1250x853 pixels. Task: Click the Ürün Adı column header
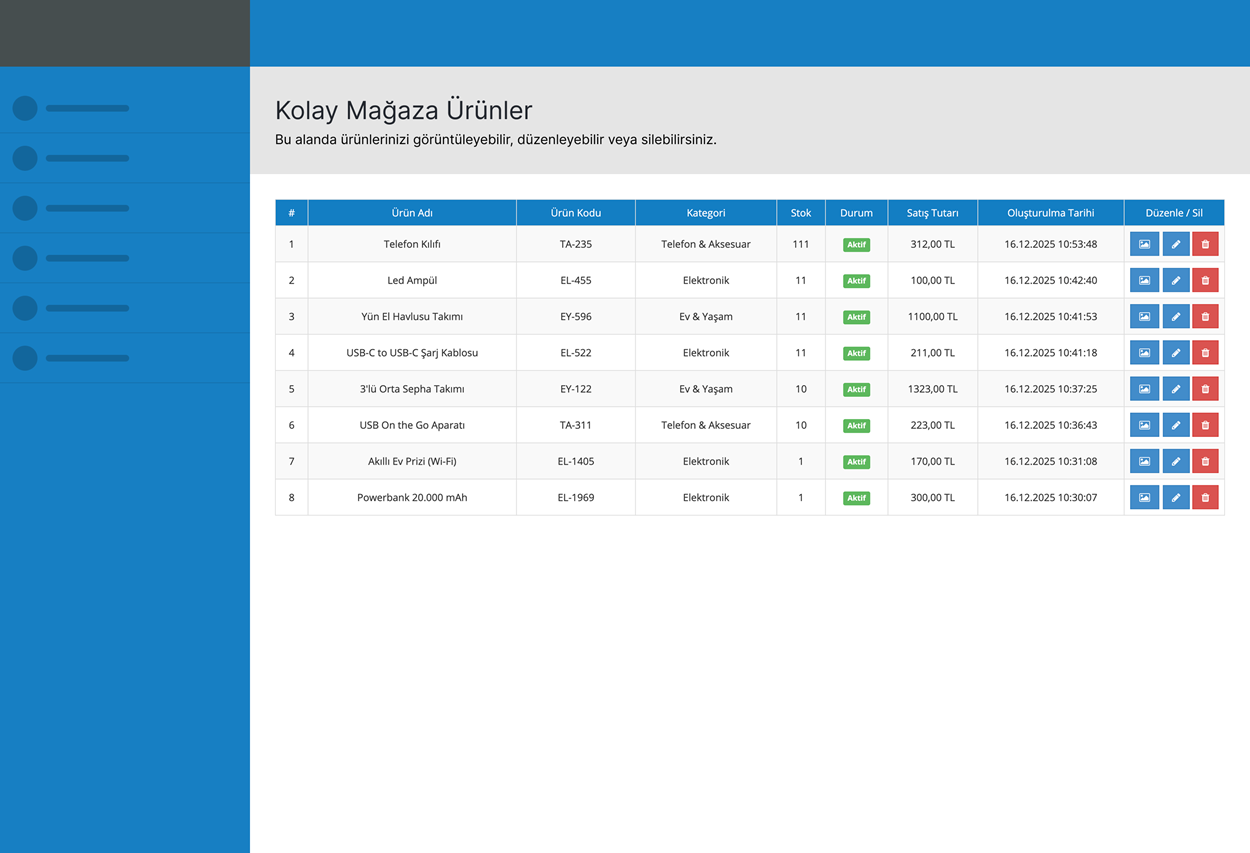pos(412,213)
